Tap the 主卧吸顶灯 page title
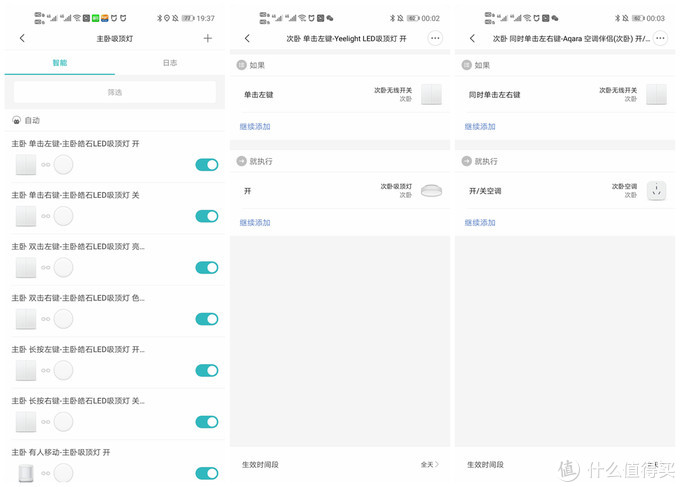Screen dimensions: 680x487 tap(115, 39)
